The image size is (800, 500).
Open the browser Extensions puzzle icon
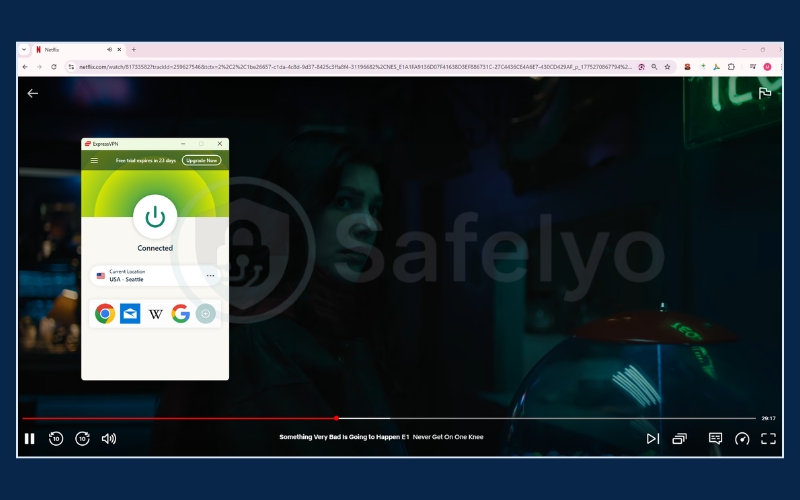click(731, 67)
